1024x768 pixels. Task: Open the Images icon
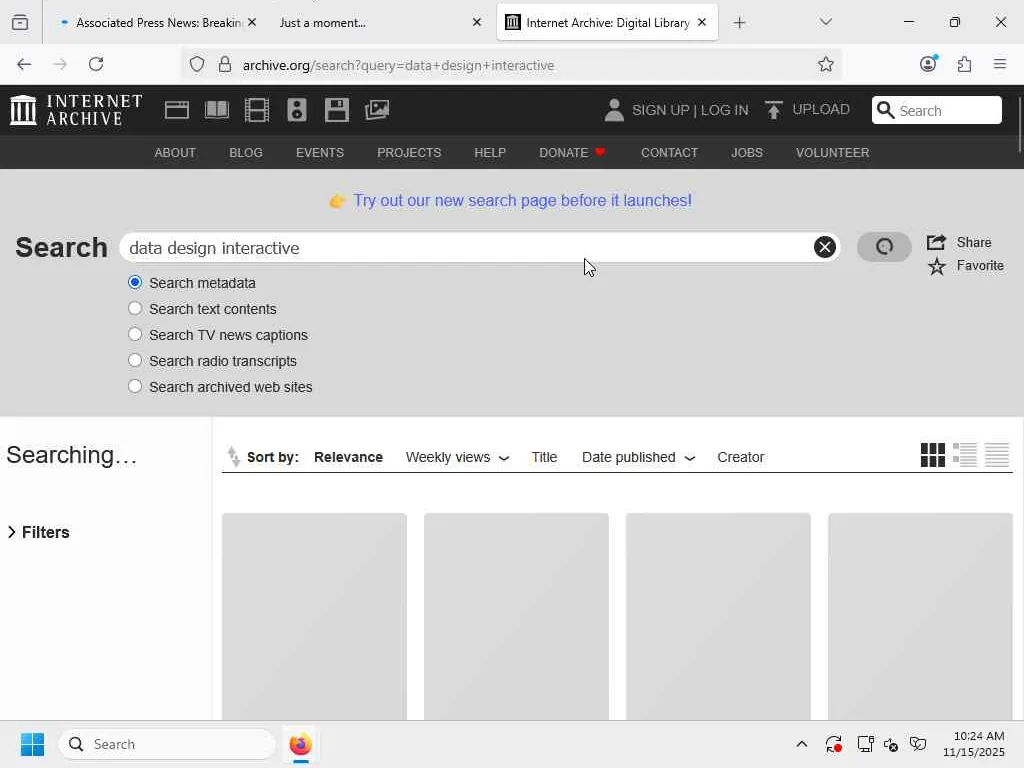point(377,110)
